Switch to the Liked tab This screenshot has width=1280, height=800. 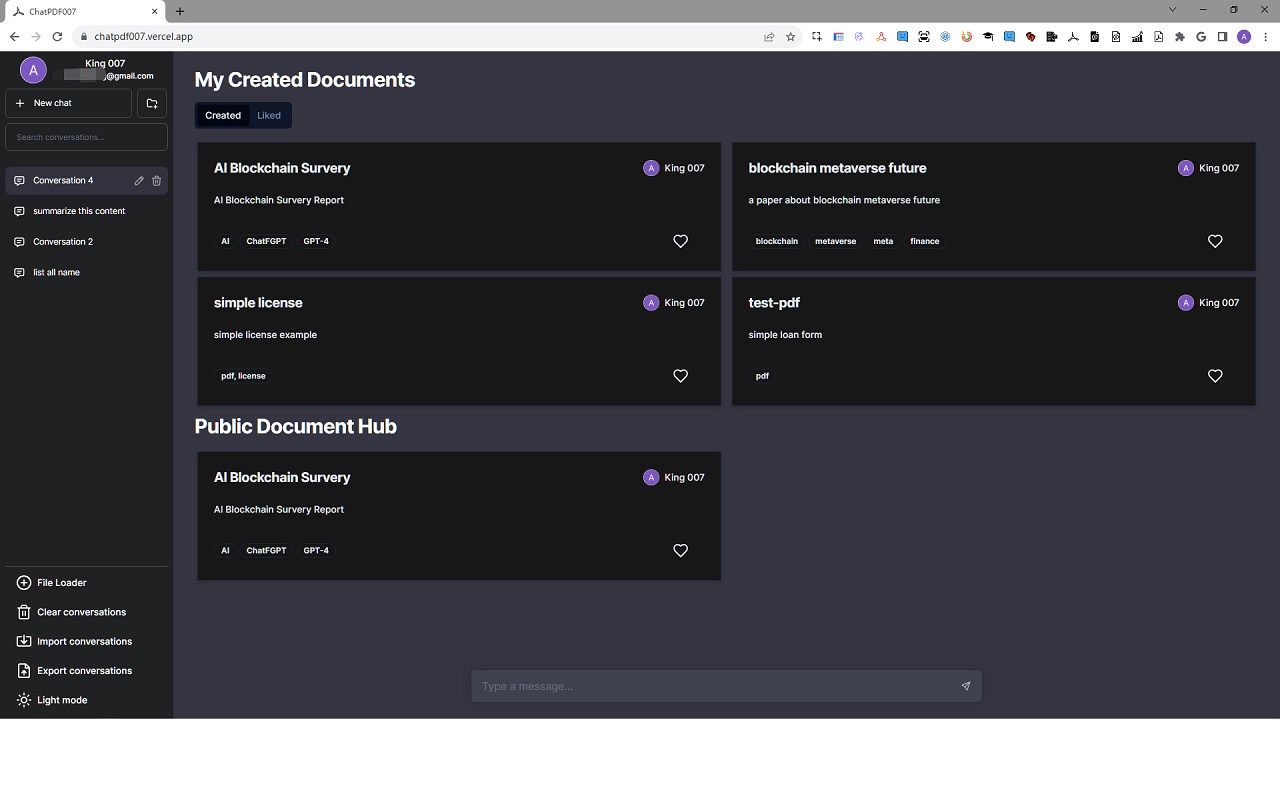pyautogui.click(x=269, y=115)
